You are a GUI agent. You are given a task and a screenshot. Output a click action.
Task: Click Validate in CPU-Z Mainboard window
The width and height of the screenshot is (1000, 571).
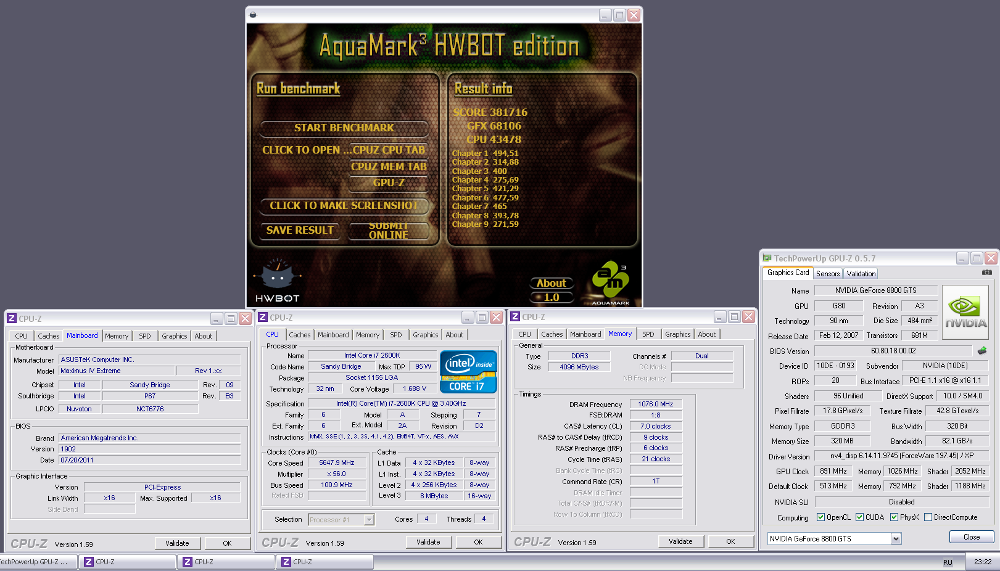pos(177,544)
